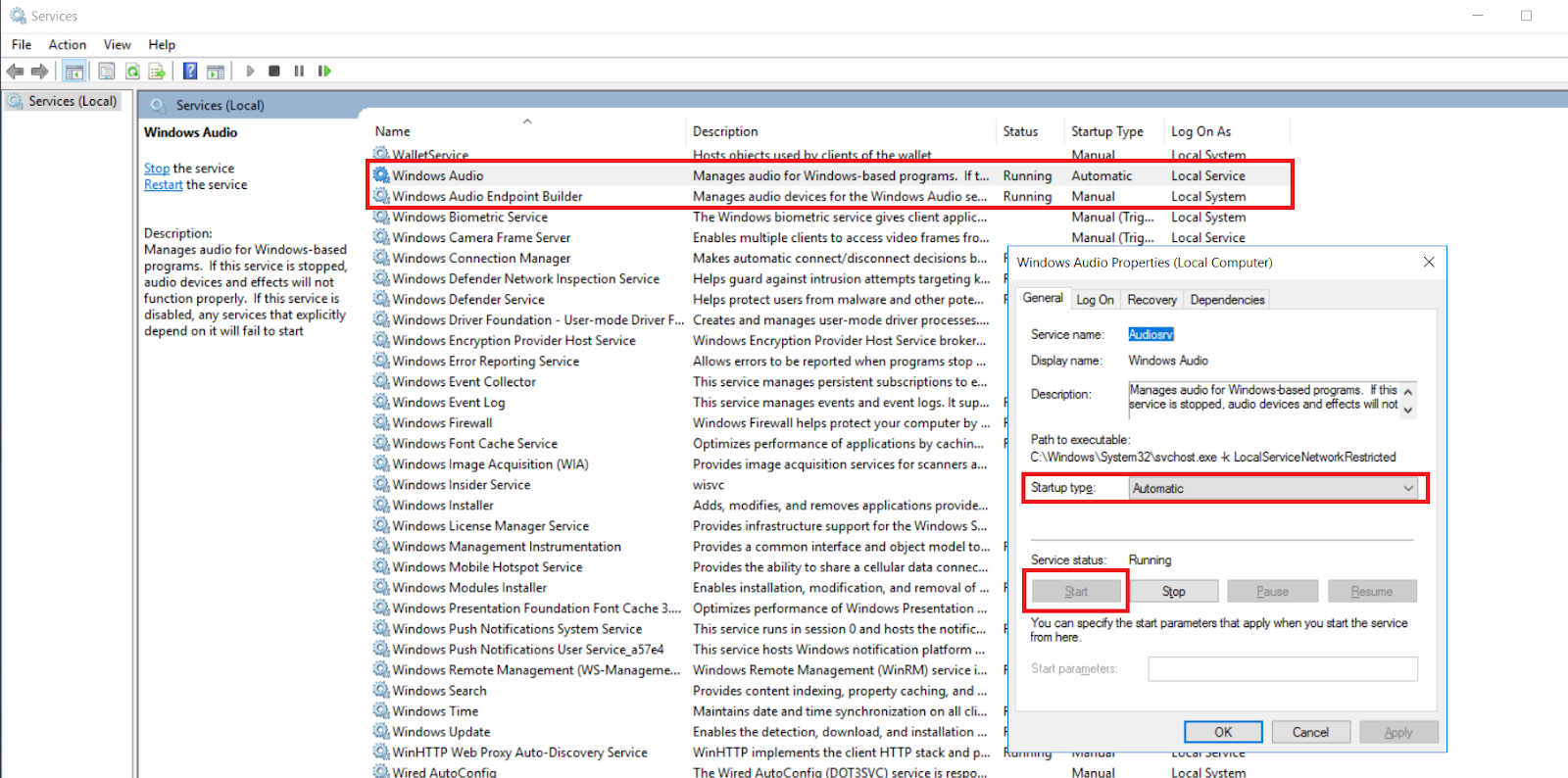The height and width of the screenshot is (778, 1568).
Task: Open the Action menu
Action: (68, 44)
